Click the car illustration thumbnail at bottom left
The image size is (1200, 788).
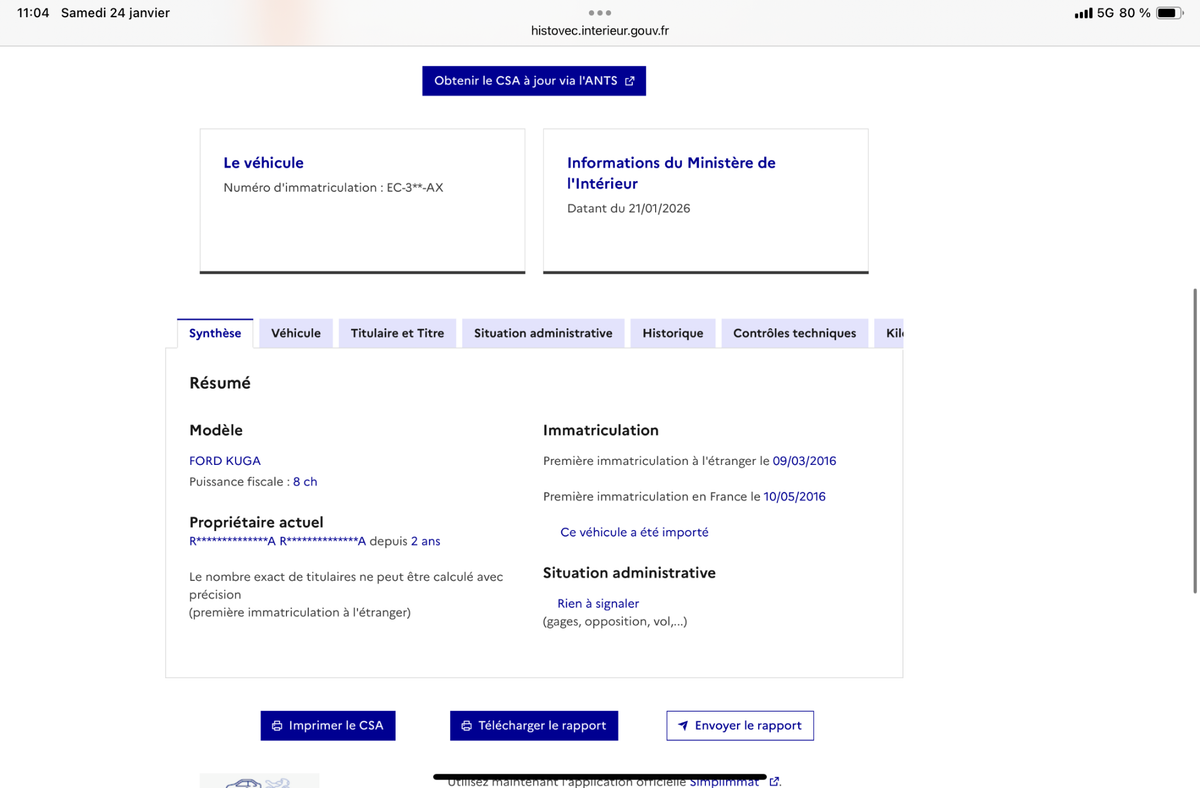coord(260,781)
